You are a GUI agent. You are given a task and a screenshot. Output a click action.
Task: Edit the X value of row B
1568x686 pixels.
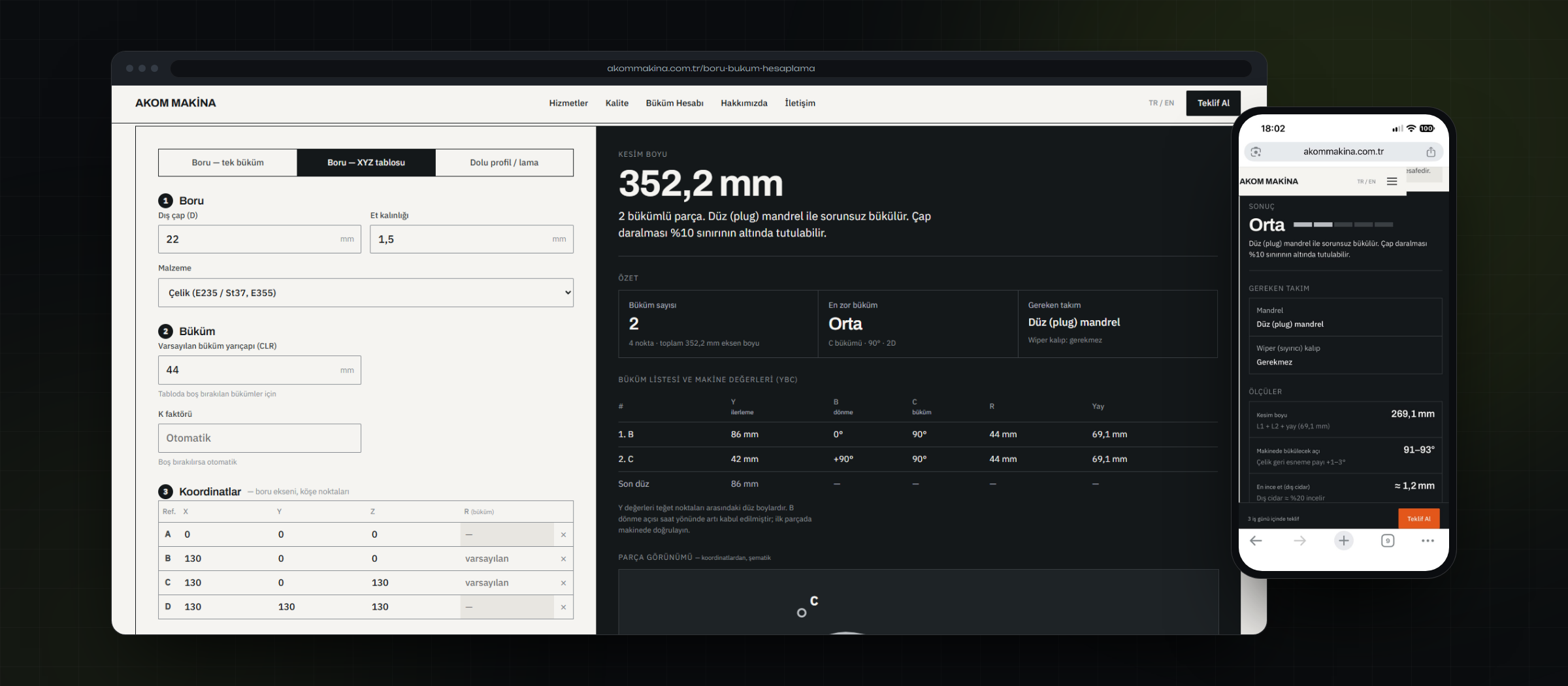point(225,559)
